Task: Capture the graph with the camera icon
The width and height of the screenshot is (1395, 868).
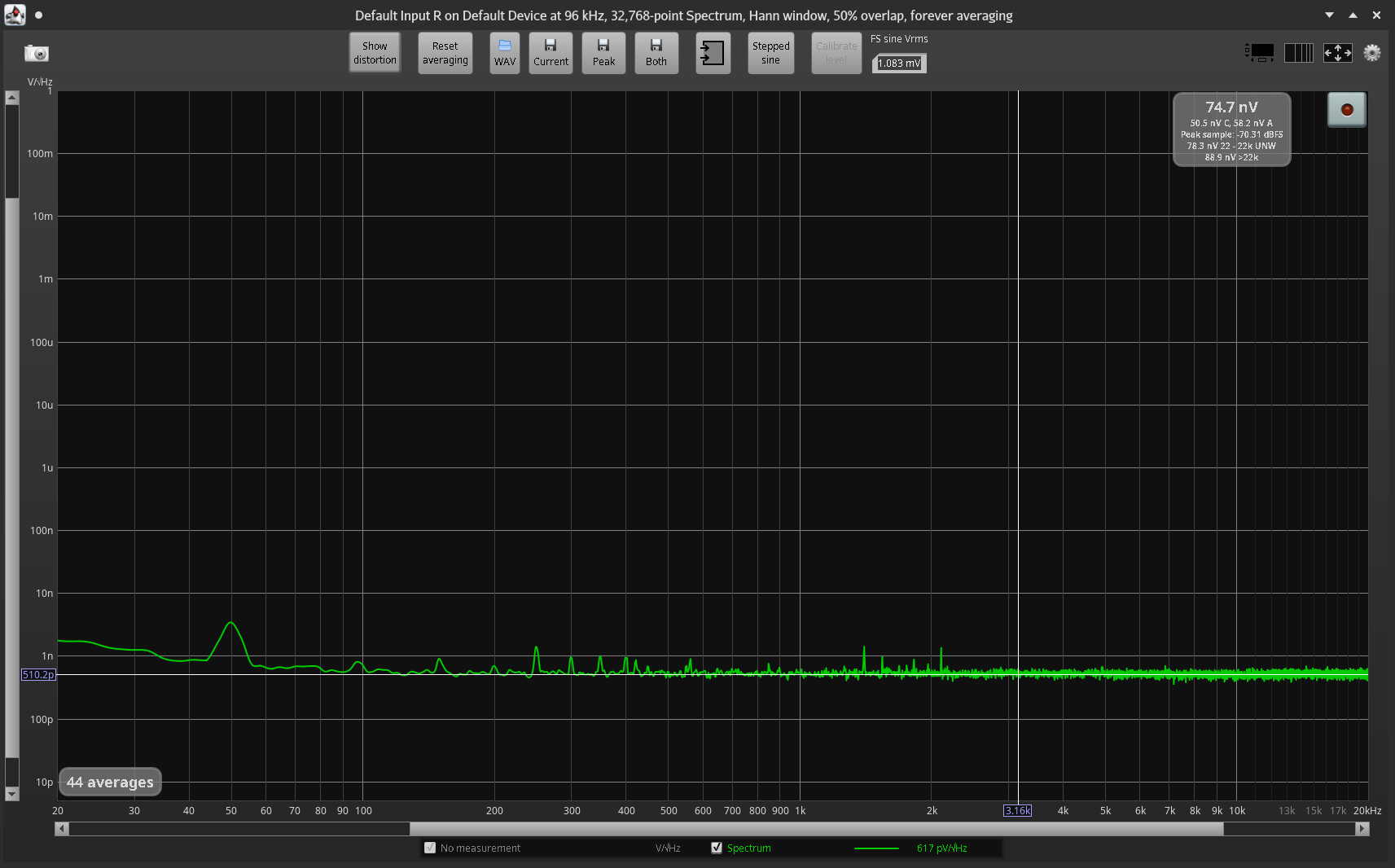Action: (37, 53)
